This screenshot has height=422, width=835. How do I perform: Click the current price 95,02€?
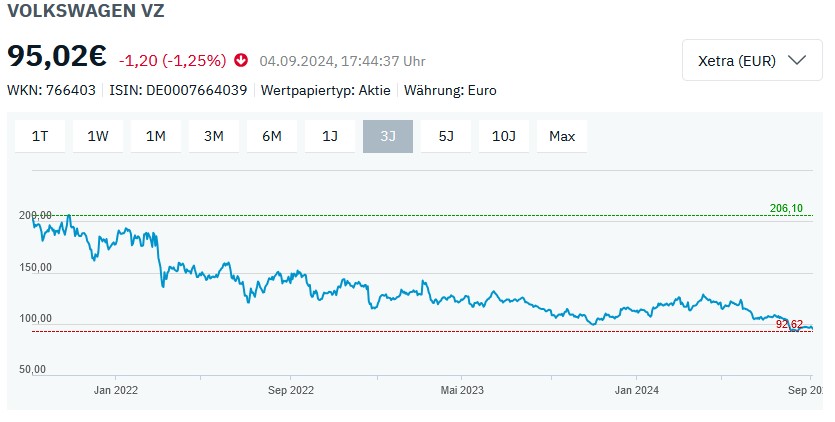click(58, 56)
